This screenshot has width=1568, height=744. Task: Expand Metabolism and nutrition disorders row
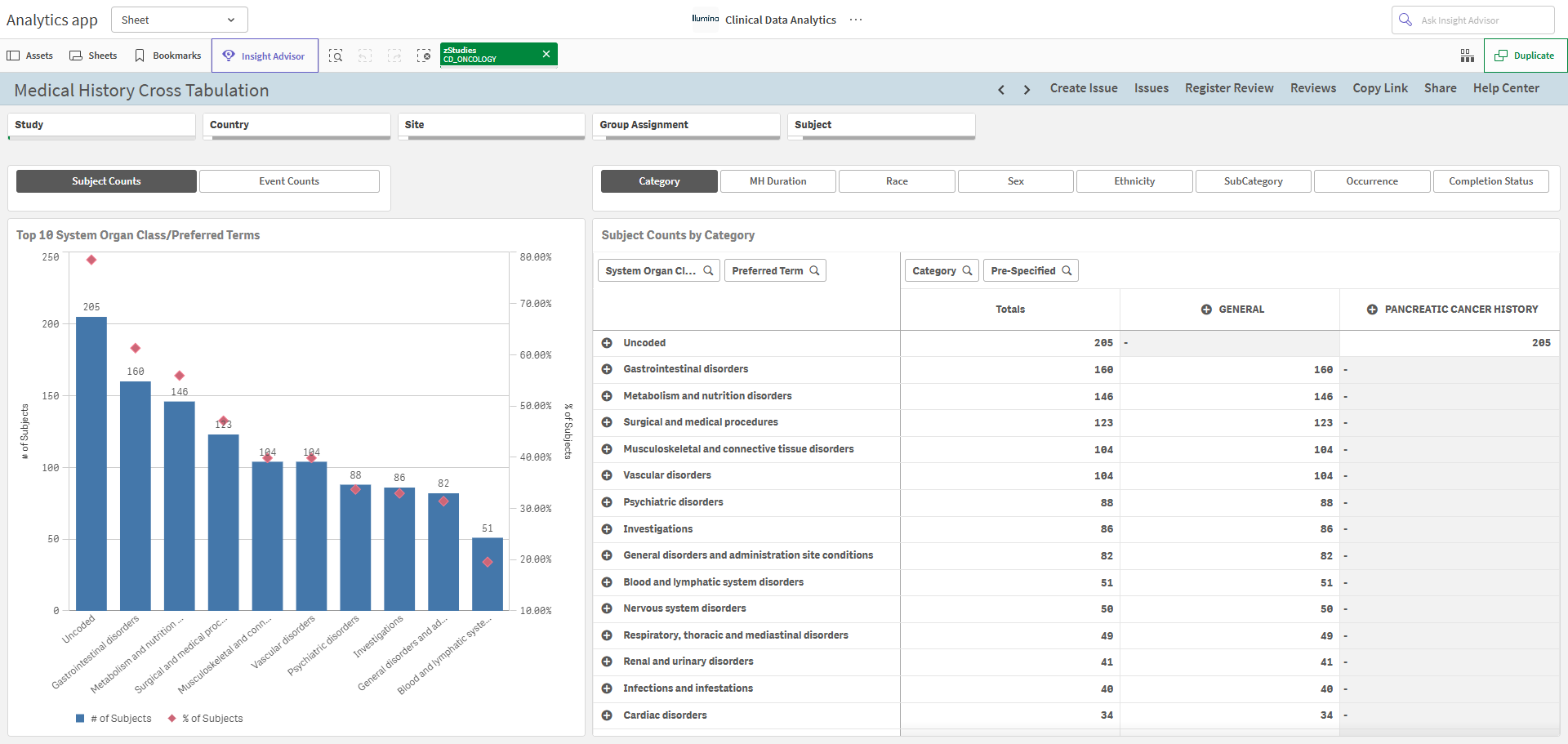[607, 396]
